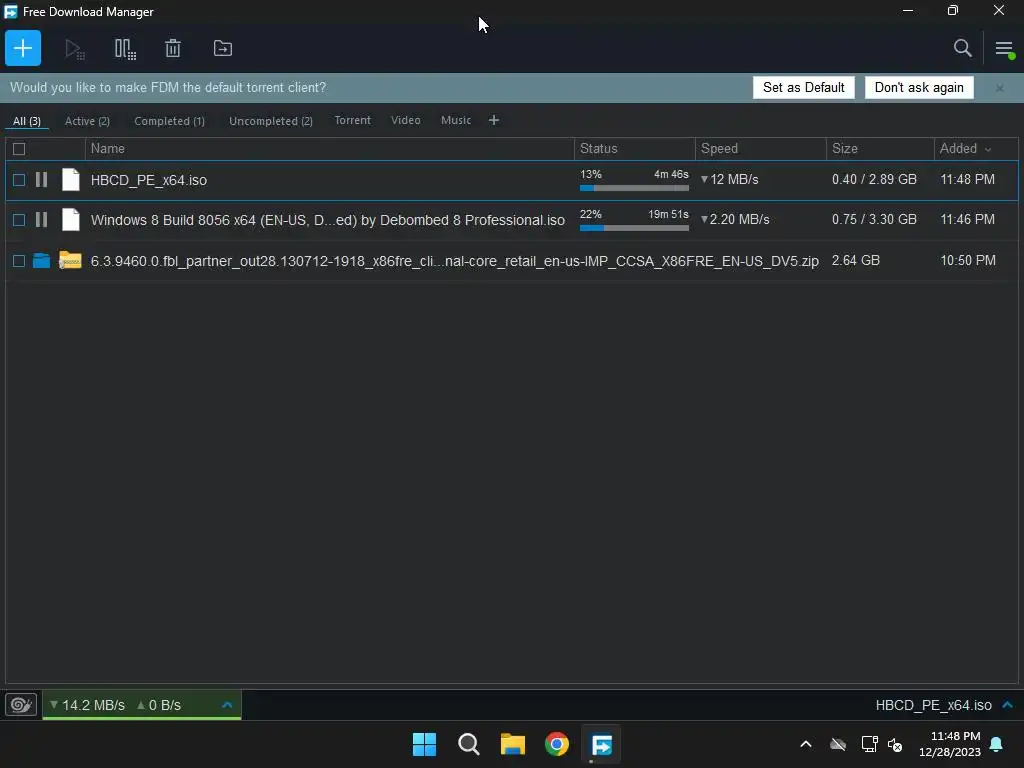This screenshot has width=1024, height=768.
Task: Show hidden icons chevron in system tray
Action: point(806,744)
